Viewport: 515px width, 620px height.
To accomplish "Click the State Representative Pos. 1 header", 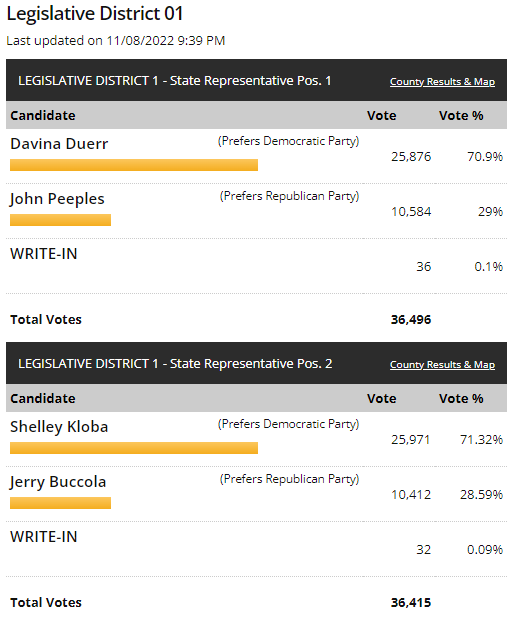I will pyautogui.click(x=174, y=81).
